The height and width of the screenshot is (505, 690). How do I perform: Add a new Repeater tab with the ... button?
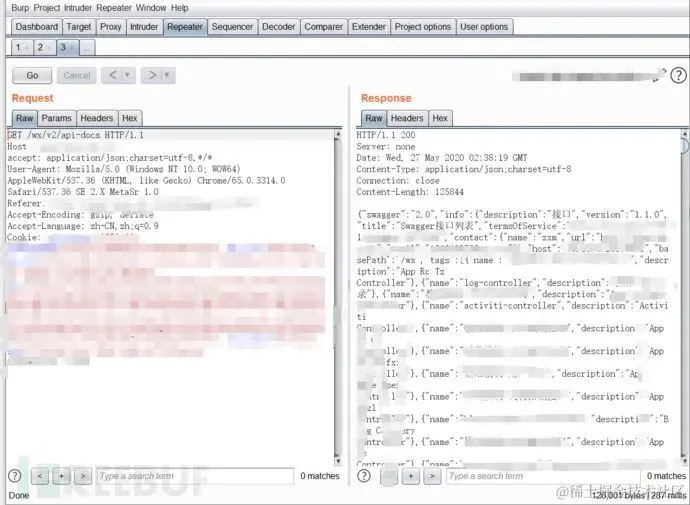pos(87,48)
